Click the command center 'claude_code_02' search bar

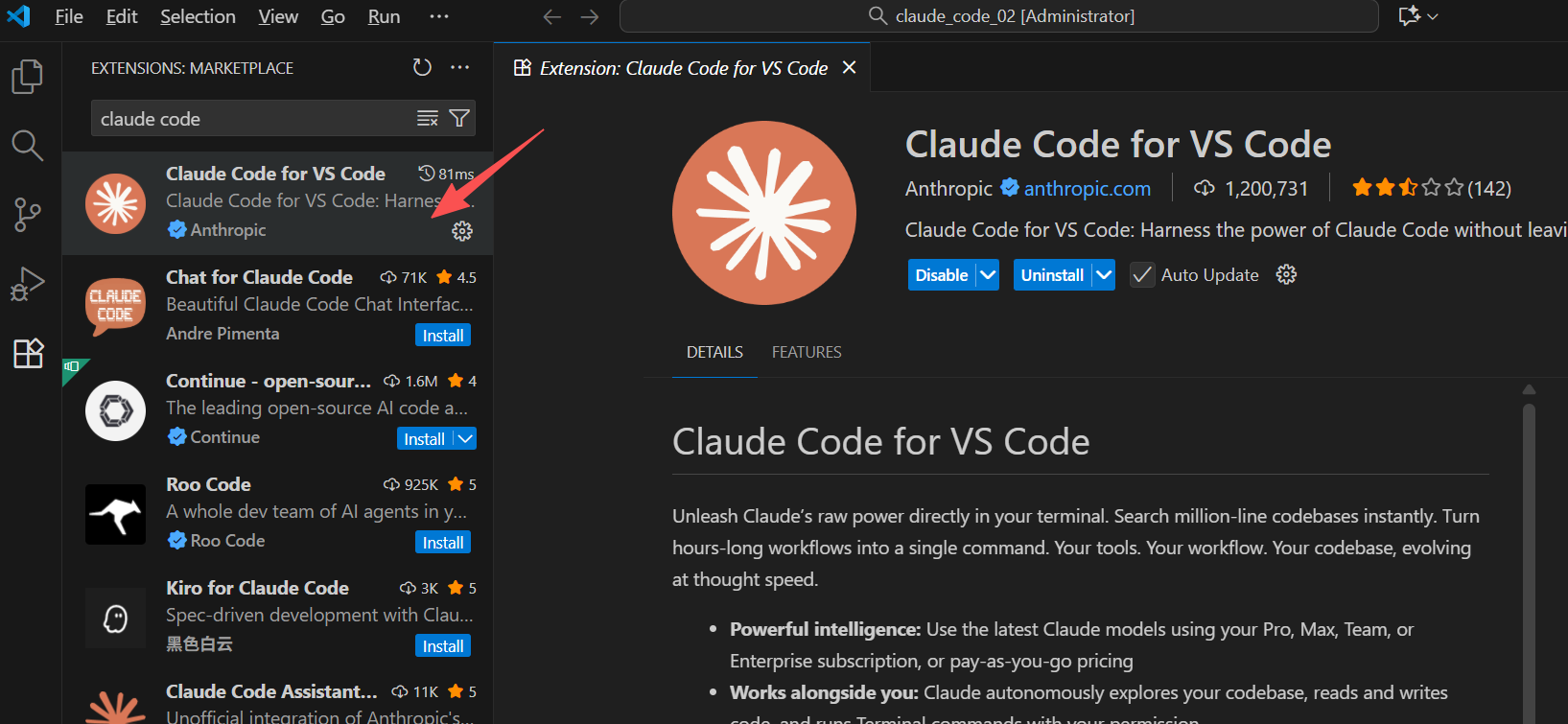[x=999, y=16]
